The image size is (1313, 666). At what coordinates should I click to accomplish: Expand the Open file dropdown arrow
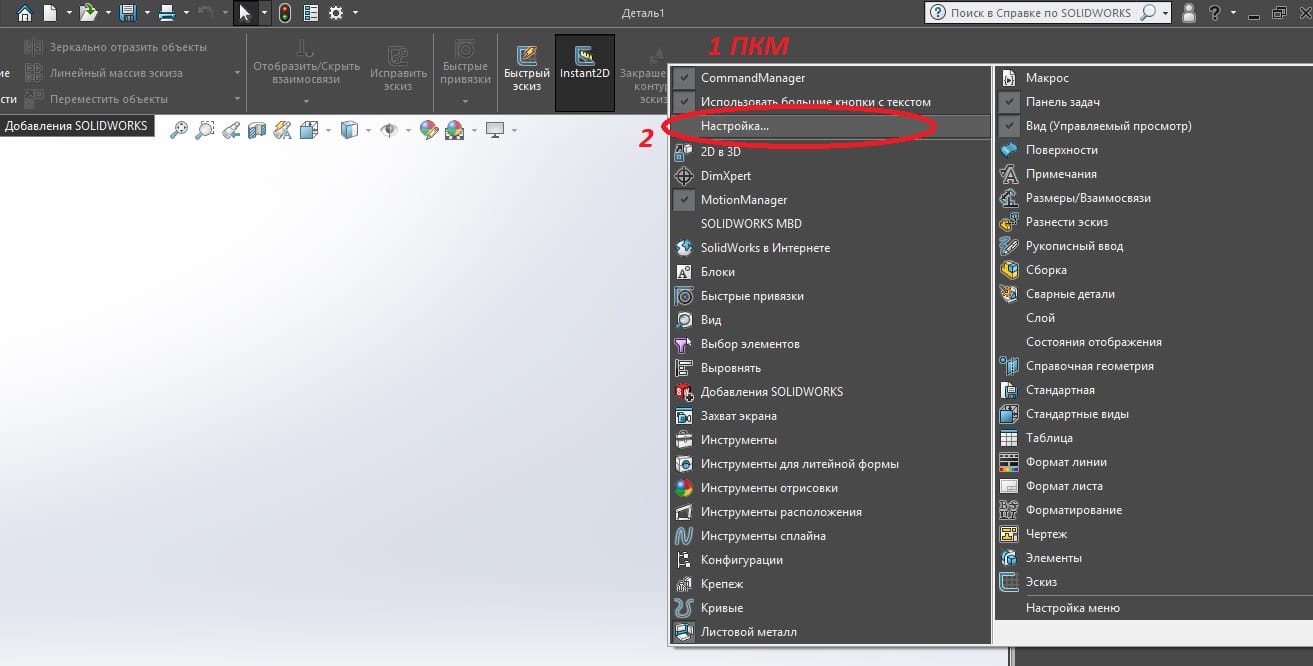click(107, 13)
